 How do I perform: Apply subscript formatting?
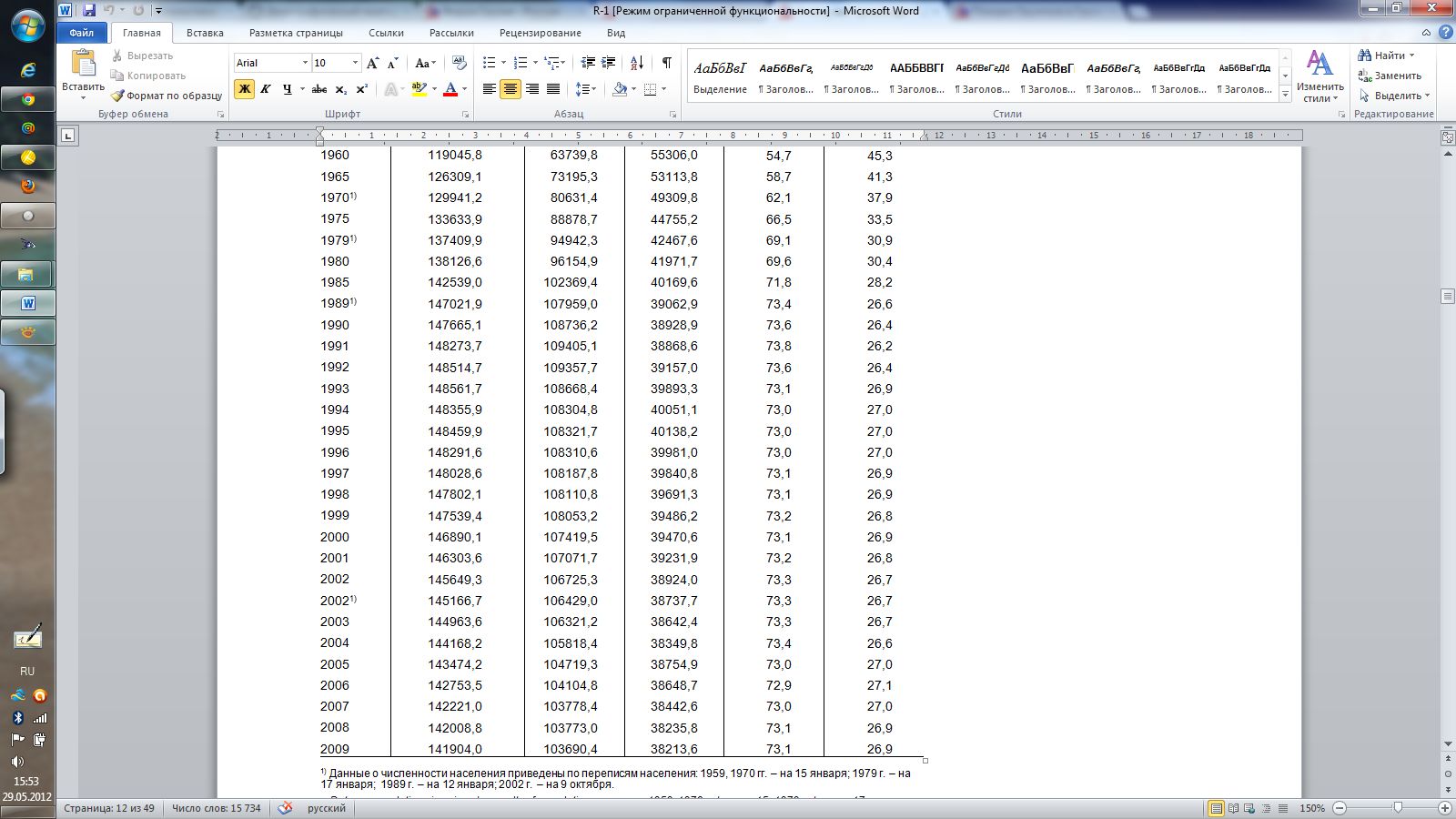(x=340, y=89)
